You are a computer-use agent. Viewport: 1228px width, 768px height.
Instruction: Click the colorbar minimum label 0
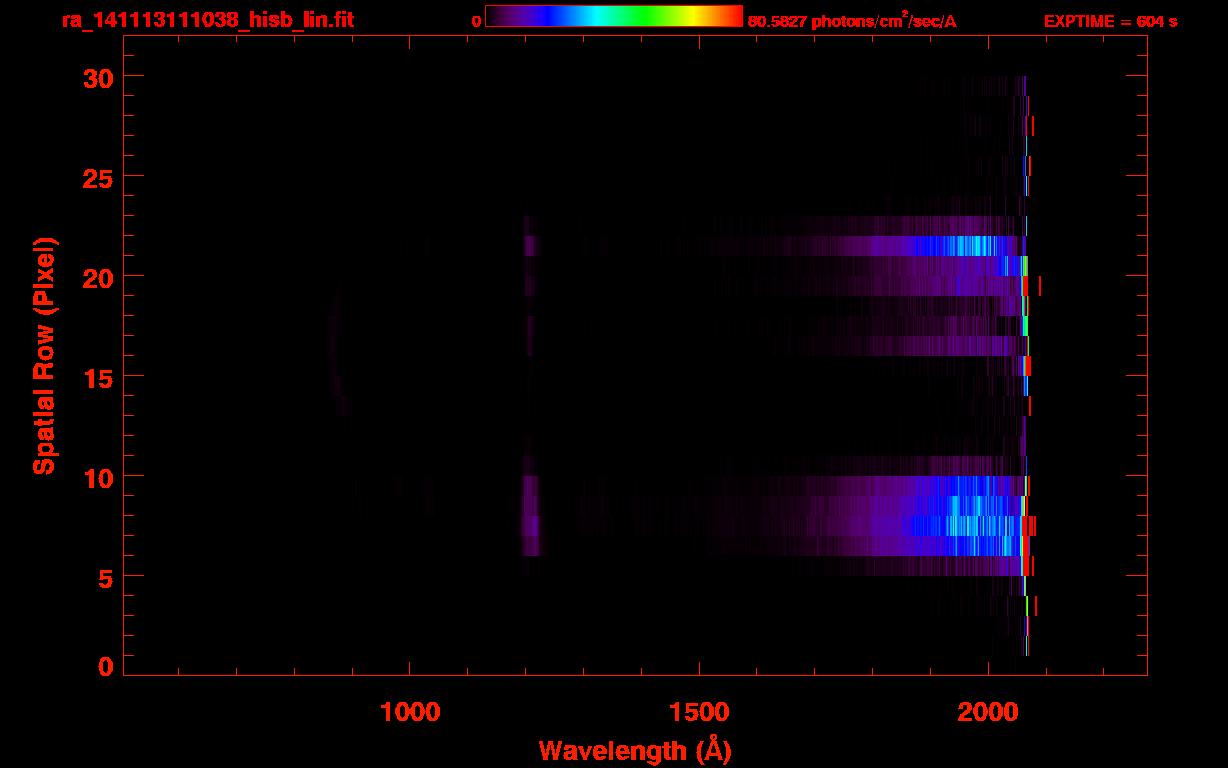(477, 21)
